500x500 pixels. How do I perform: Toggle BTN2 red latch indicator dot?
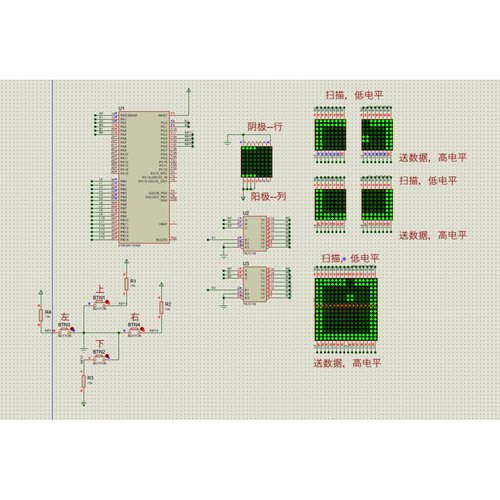[107, 357]
